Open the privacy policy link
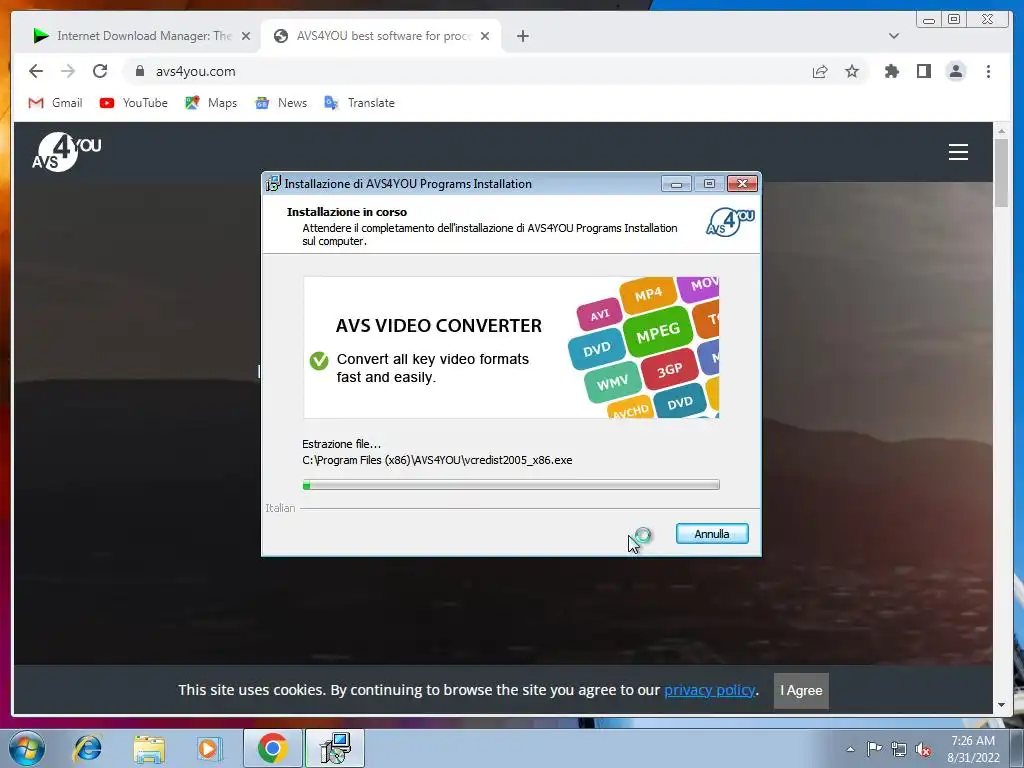 click(x=710, y=690)
